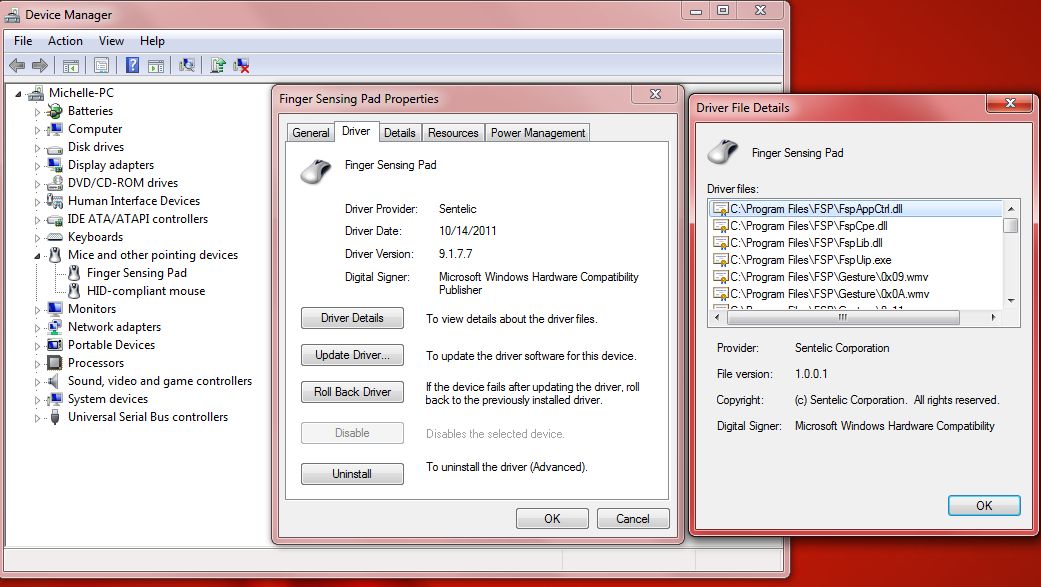Image resolution: width=1041 pixels, height=587 pixels.
Task: Click the Batteries category icon
Action: pyautogui.click(x=55, y=111)
